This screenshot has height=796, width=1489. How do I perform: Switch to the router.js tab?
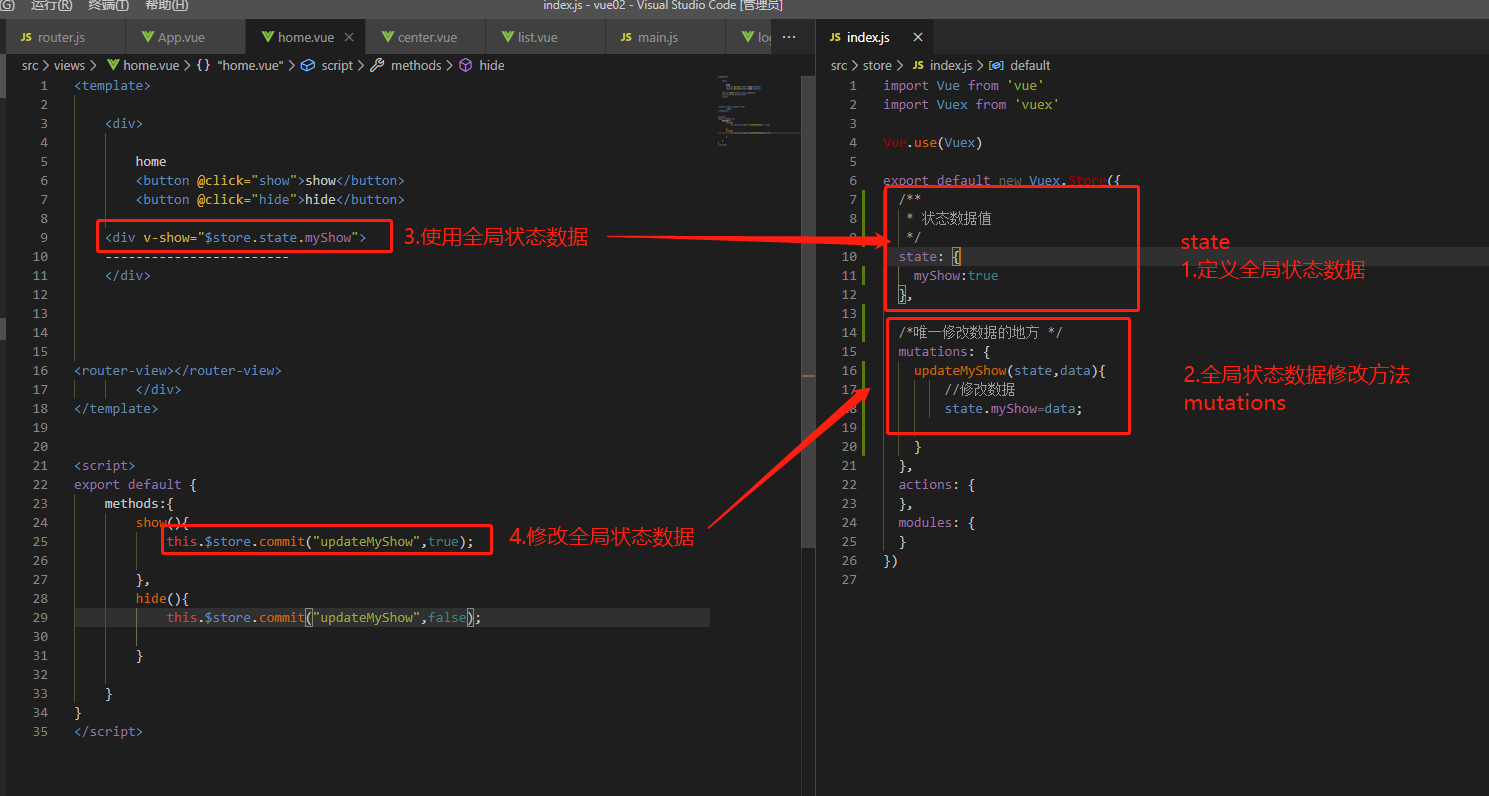coord(65,37)
